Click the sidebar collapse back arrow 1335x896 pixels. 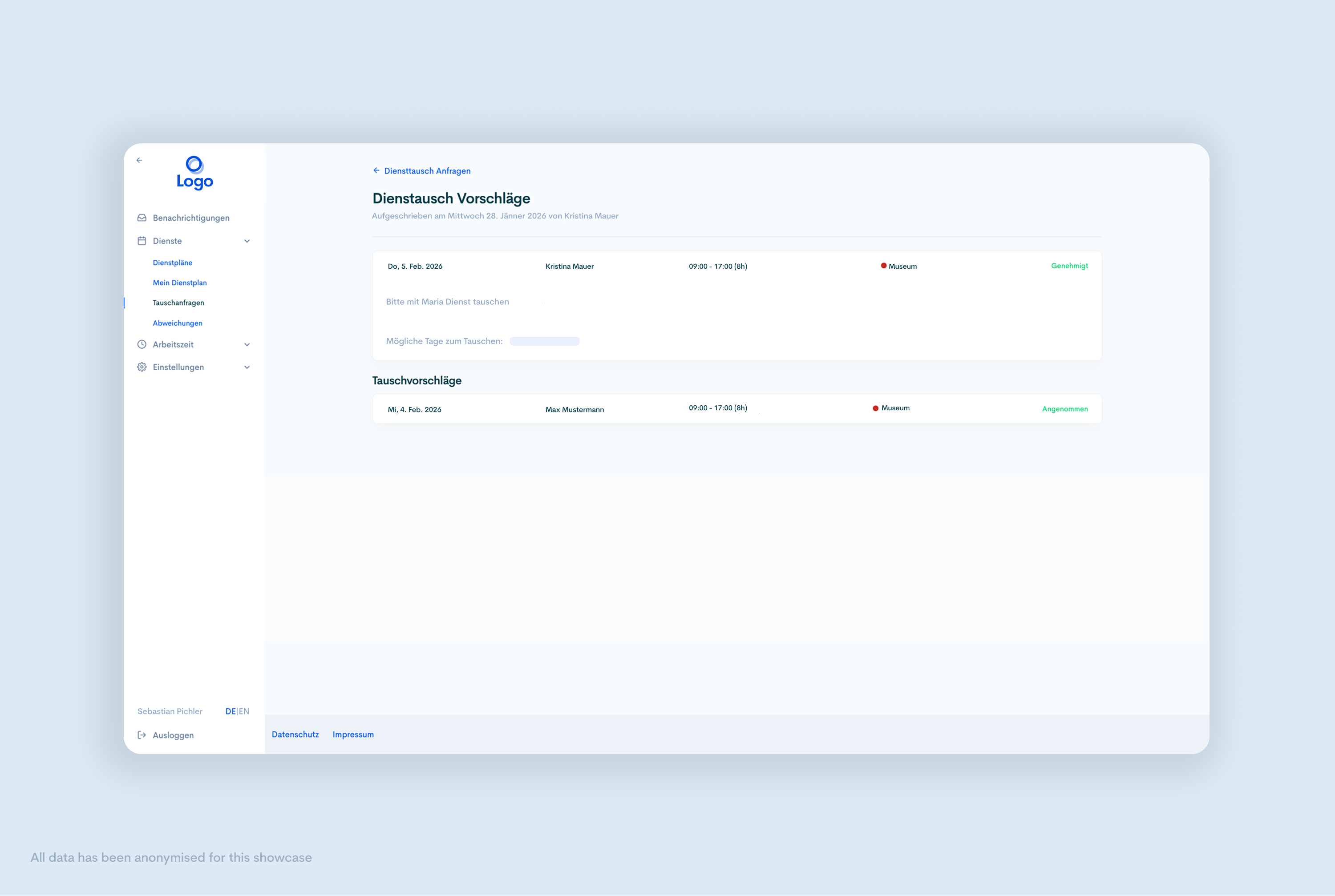(x=139, y=161)
